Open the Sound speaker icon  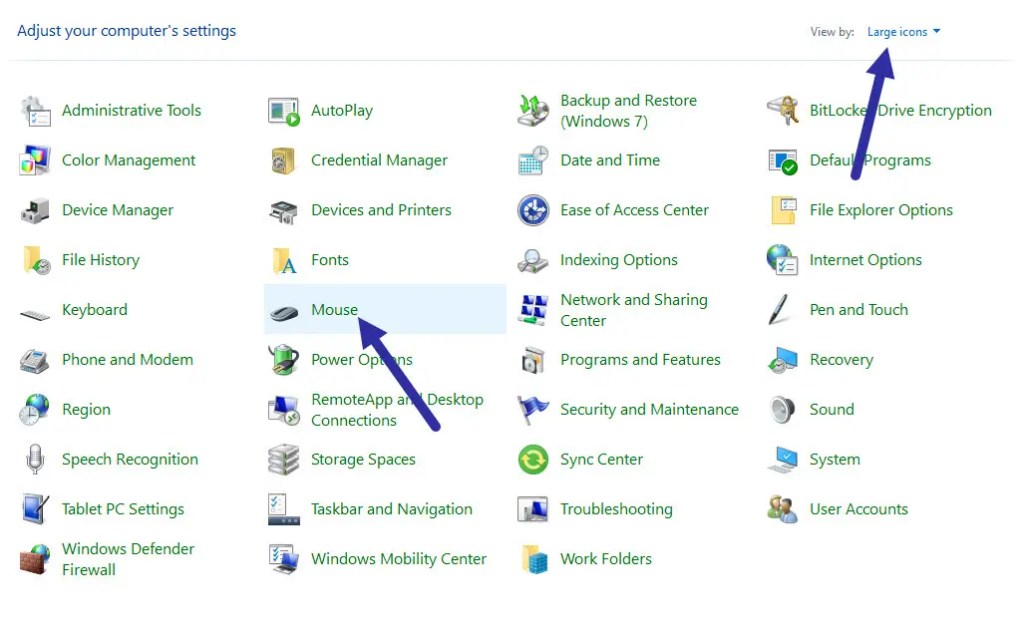click(782, 410)
